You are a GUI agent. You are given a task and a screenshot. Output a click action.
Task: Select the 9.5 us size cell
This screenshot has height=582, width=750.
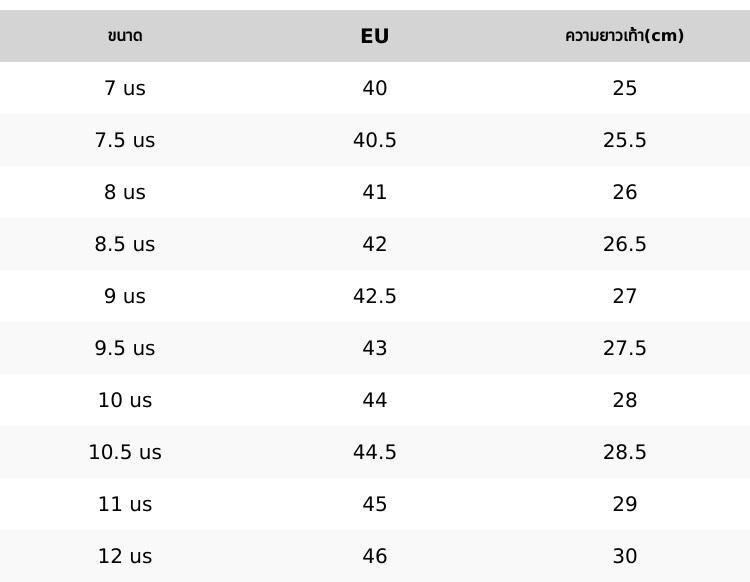pyautogui.click(x=125, y=348)
